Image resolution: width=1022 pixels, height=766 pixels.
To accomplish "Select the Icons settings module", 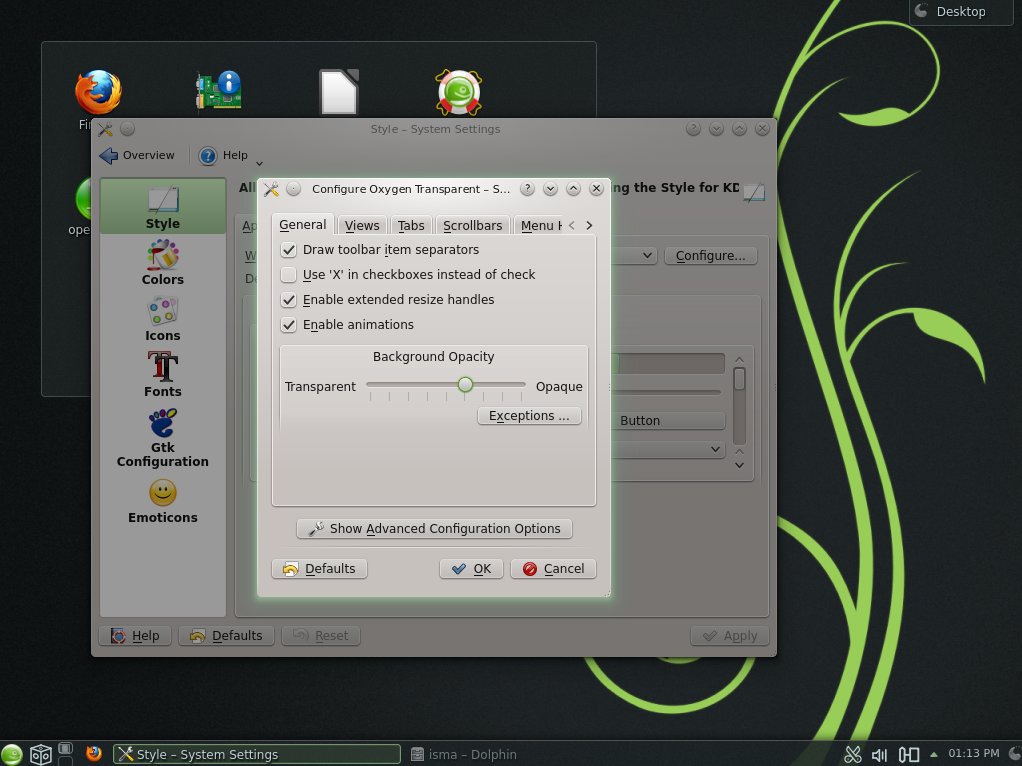I will coord(162,319).
